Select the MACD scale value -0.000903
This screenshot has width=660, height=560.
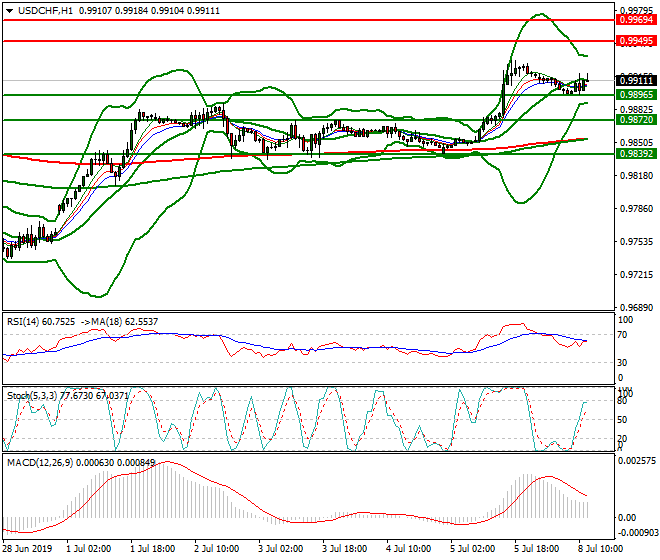(637, 533)
